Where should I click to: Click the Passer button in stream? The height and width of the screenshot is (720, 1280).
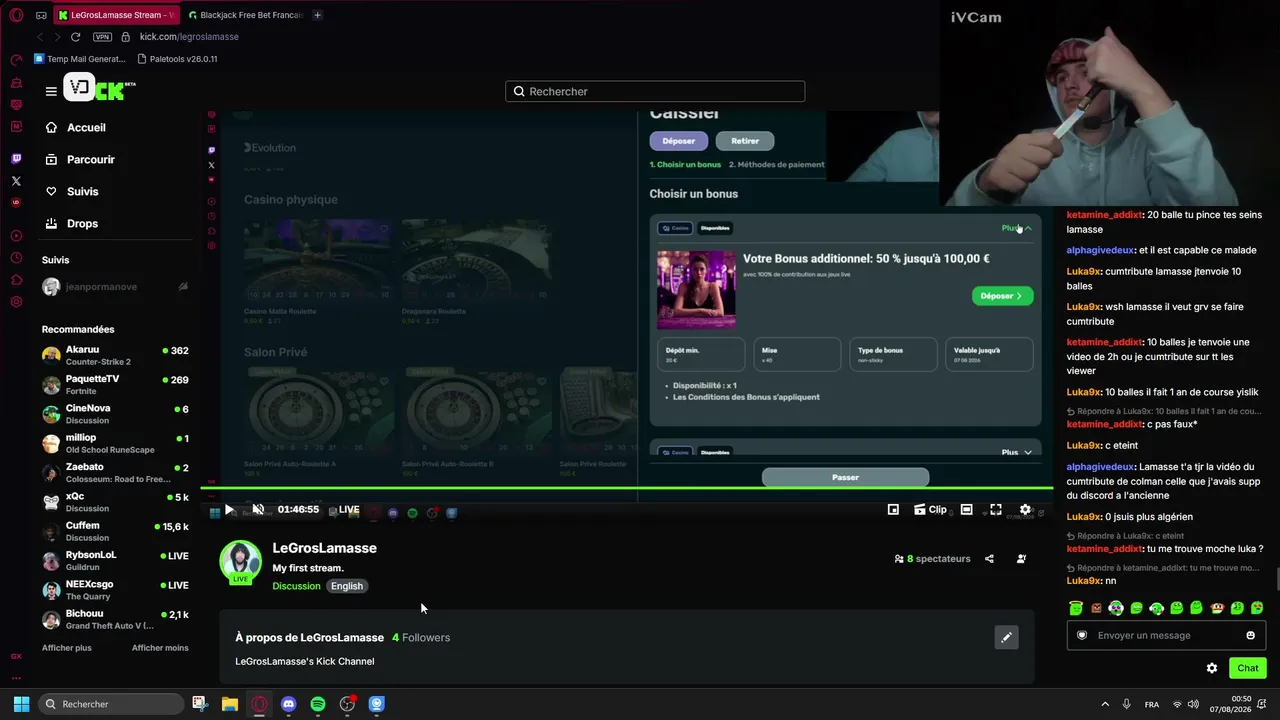pyautogui.click(x=845, y=477)
